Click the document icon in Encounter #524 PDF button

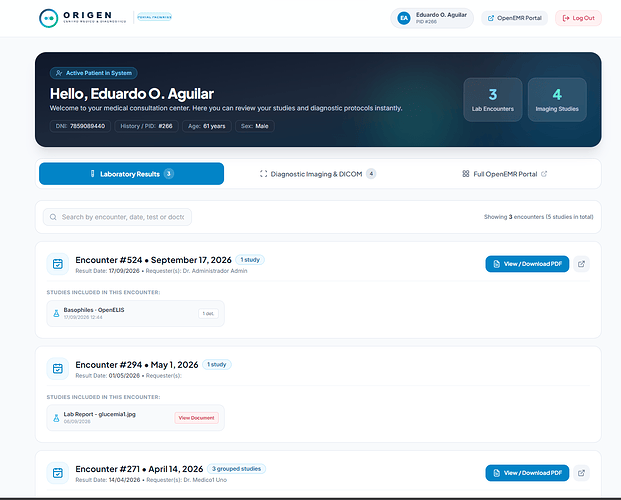496,264
